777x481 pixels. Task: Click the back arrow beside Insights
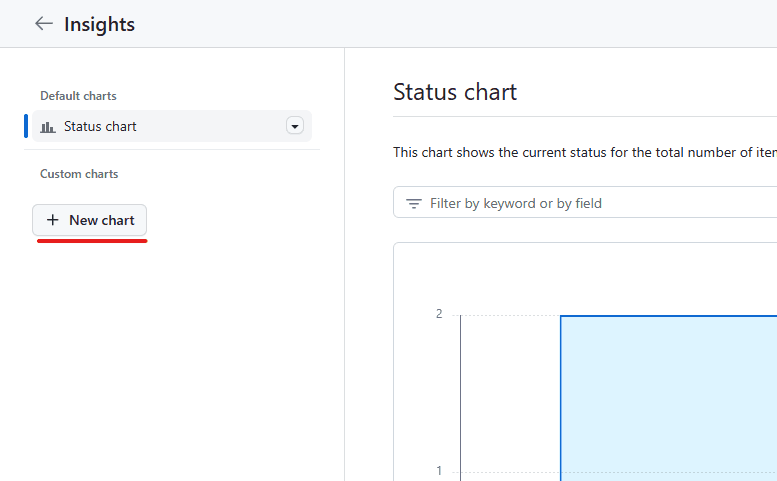tap(43, 24)
